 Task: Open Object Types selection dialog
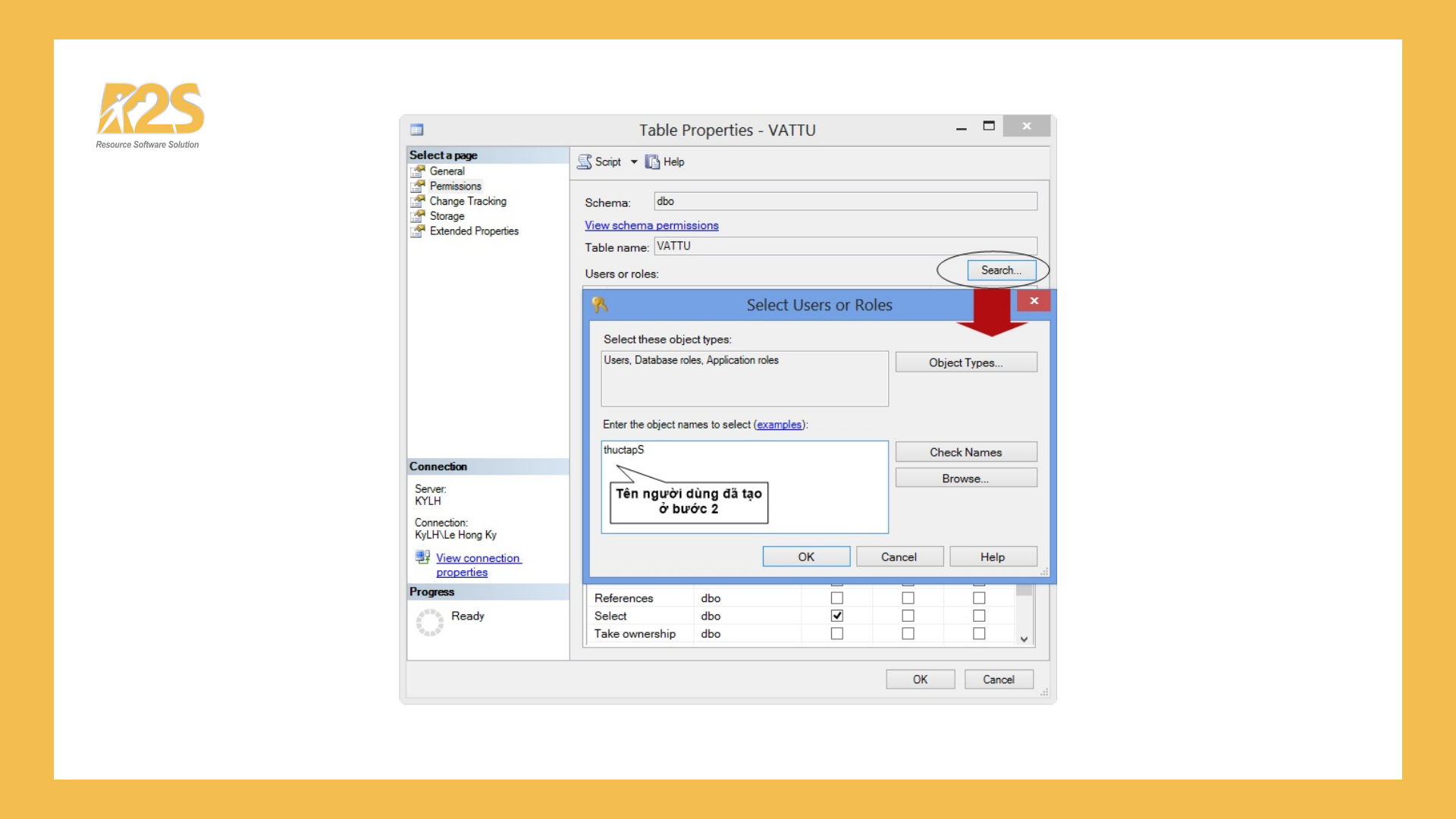(965, 362)
